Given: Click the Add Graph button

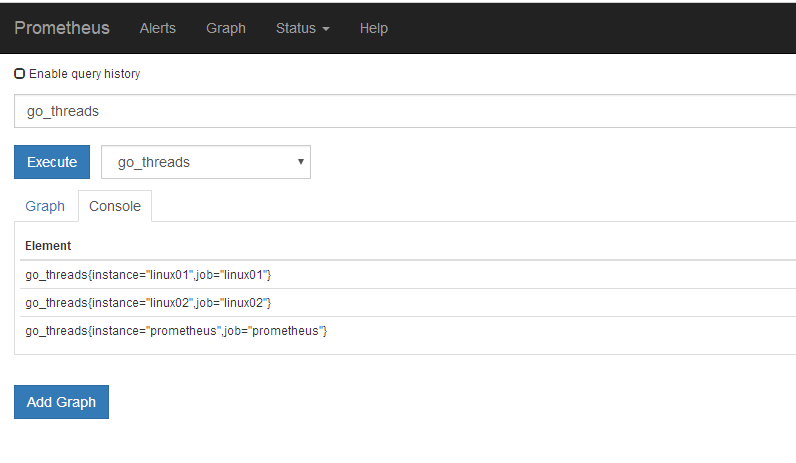Looking at the screenshot, I should pyautogui.click(x=61, y=402).
